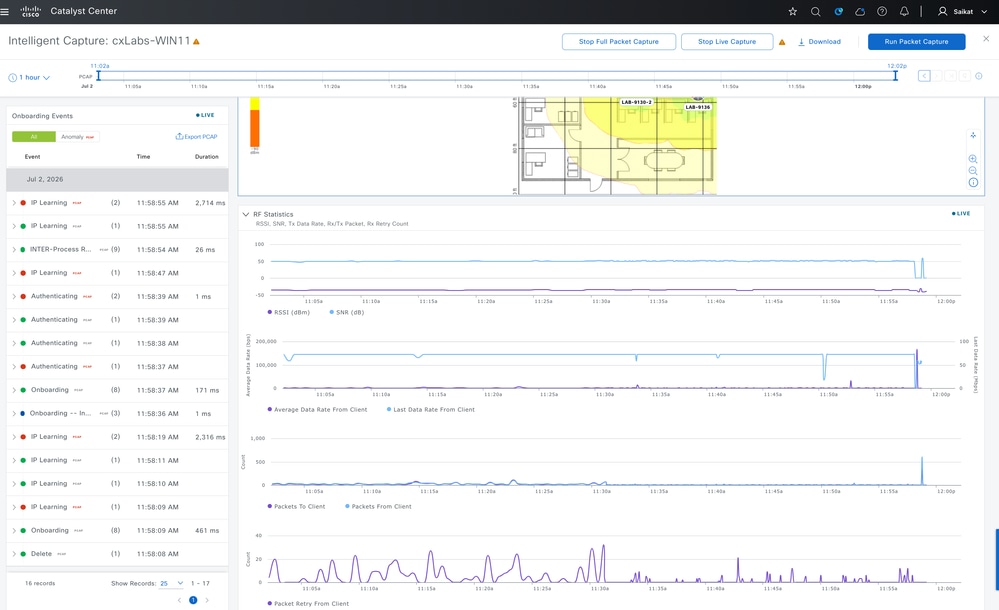This screenshot has height=610, width=999.
Task: Click the floor map zoom out icon
Action: click(x=973, y=171)
